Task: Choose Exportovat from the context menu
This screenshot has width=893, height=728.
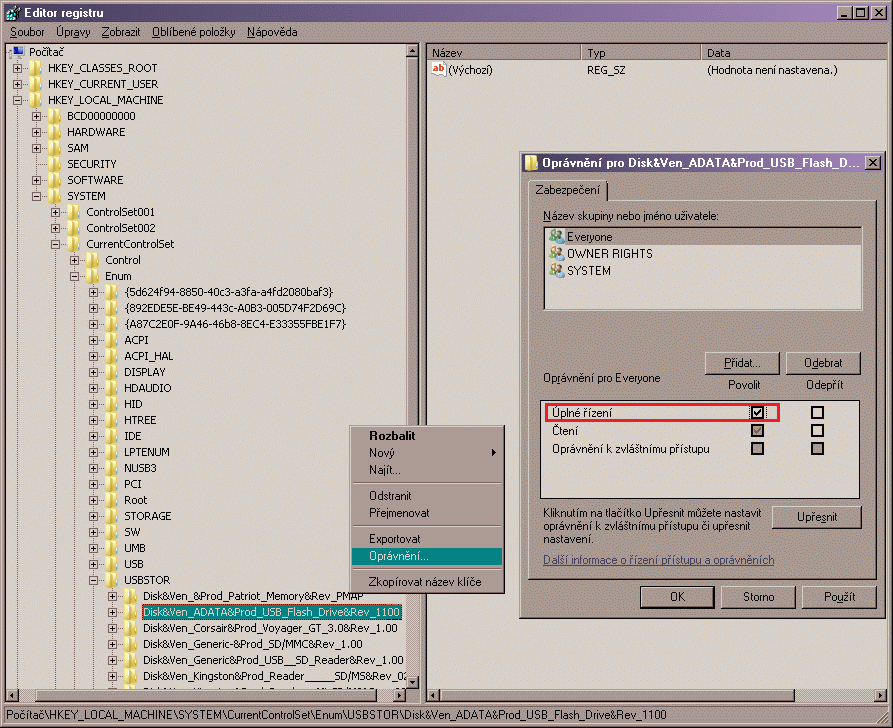Action: [x=394, y=539]
